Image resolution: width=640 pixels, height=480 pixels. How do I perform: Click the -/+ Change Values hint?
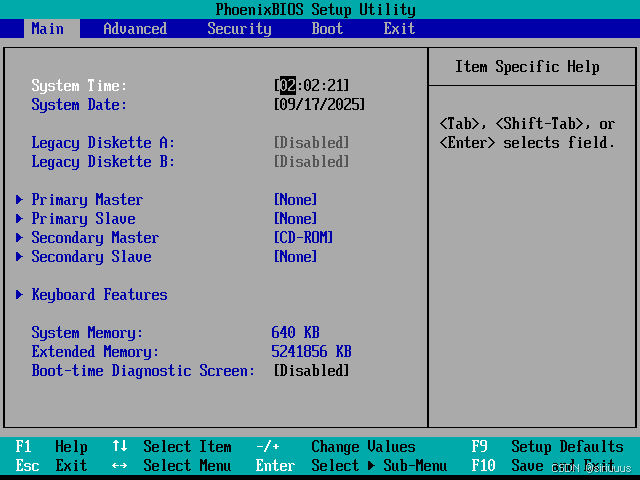coord(336,447)
